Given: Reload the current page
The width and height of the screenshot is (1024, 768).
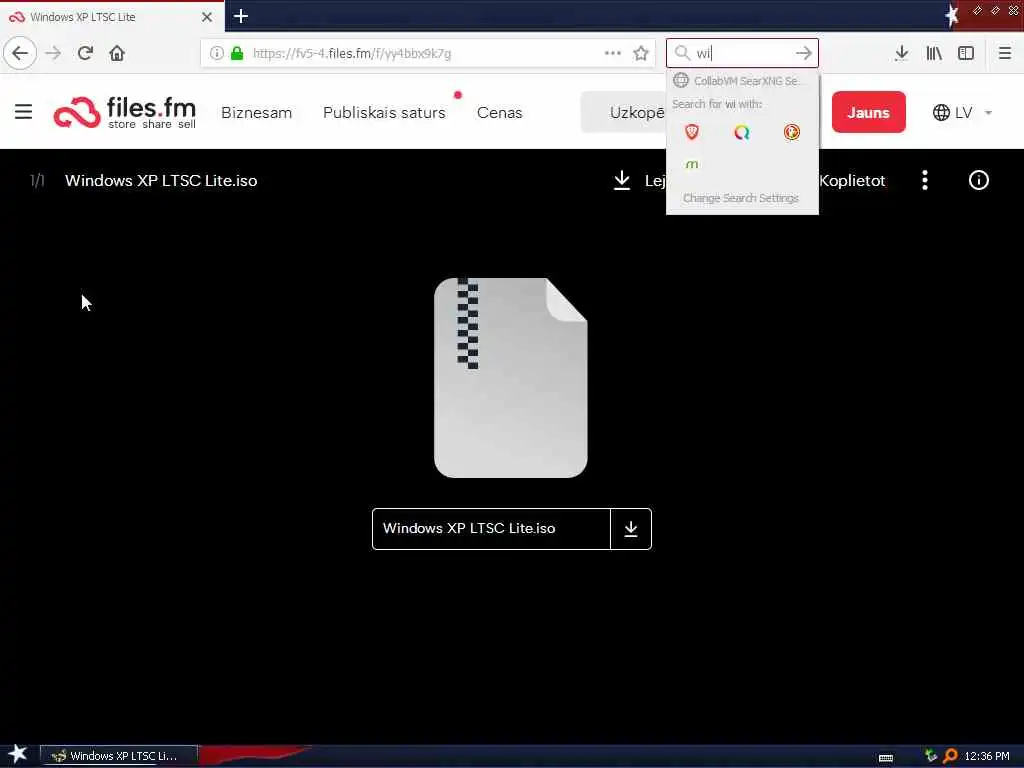Looking at the screenshot, I should coord(86,53).
